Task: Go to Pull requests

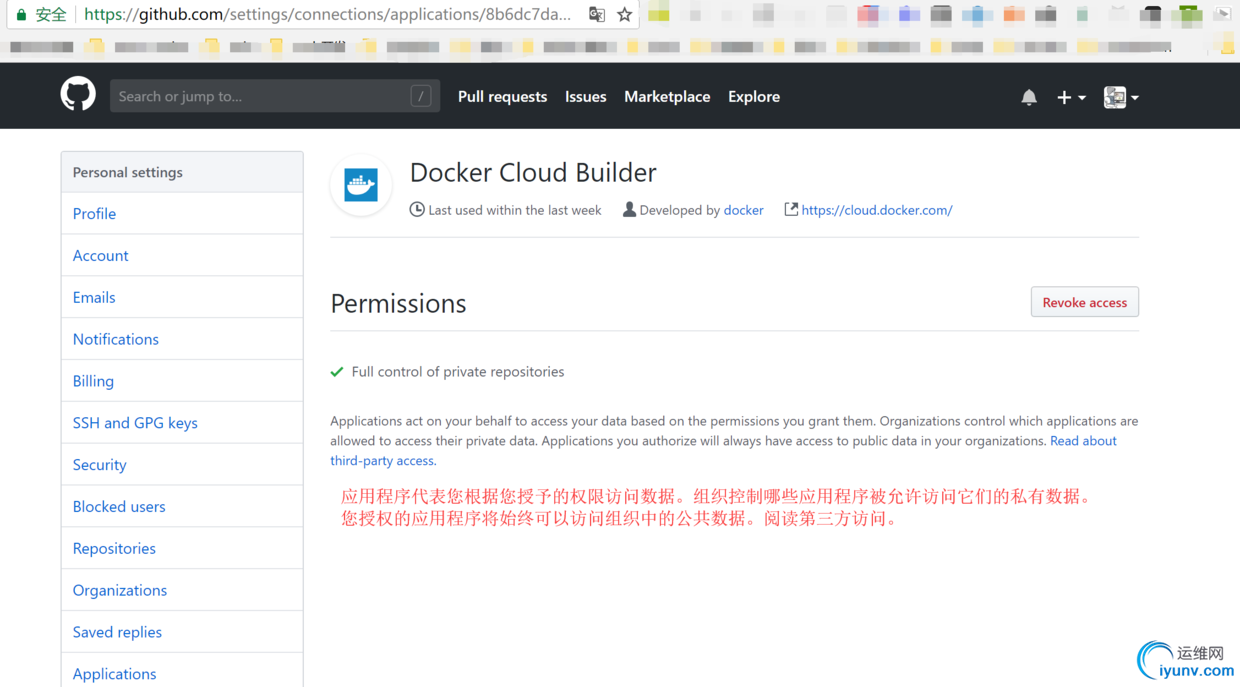Action: coord(502,96)
